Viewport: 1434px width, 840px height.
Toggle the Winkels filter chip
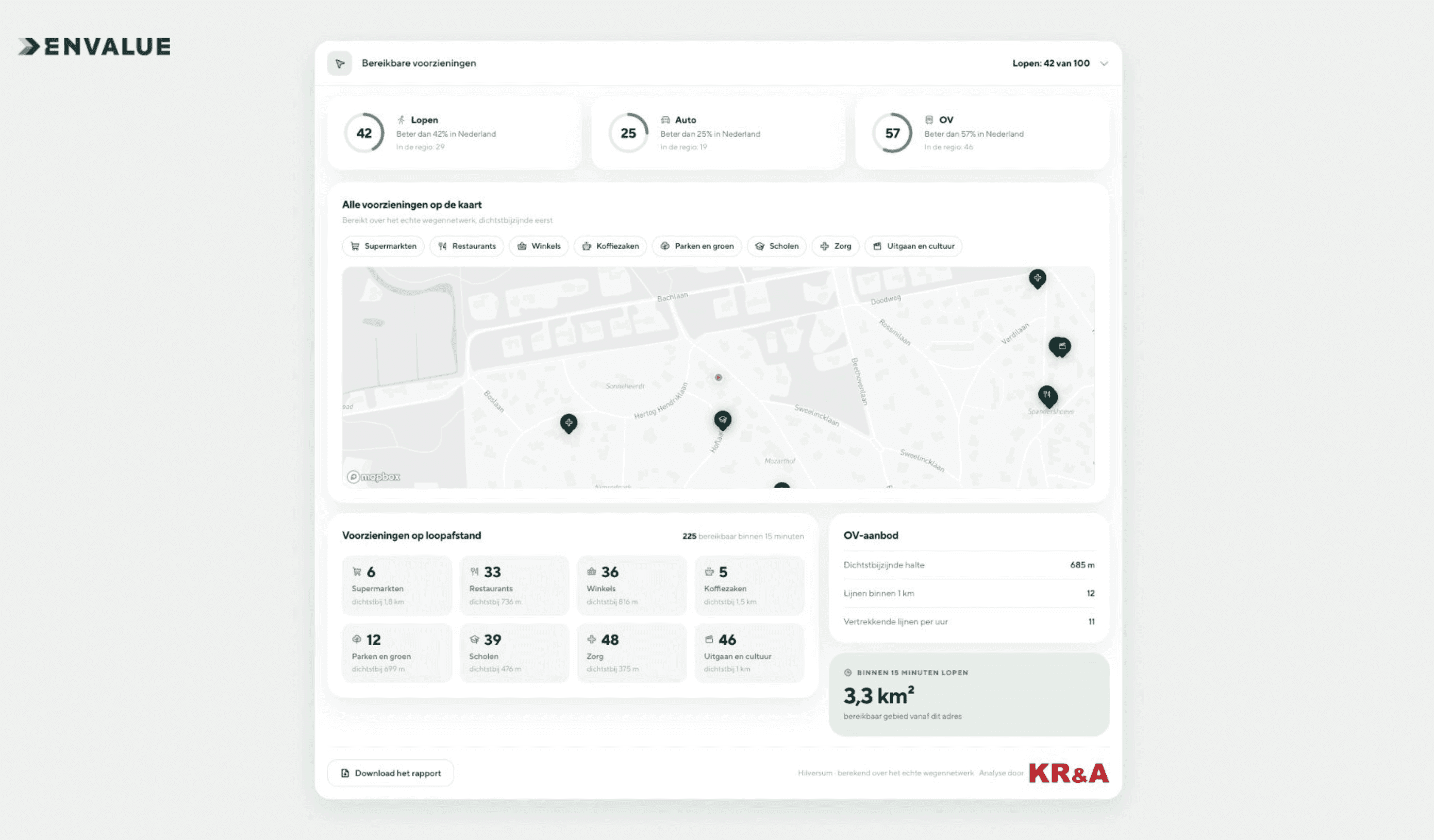[538, 246]
